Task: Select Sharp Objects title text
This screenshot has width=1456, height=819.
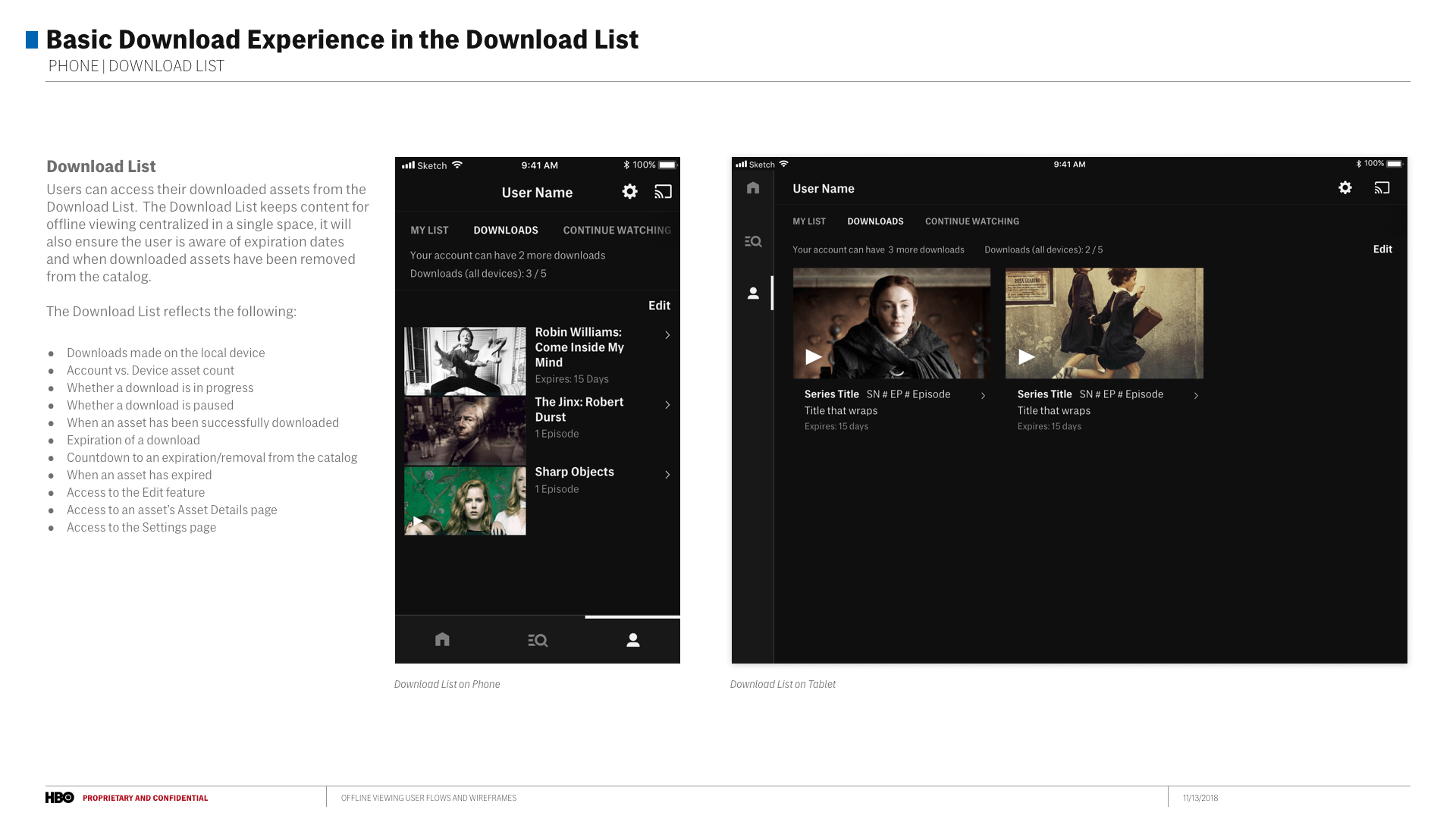Action: 574,472
